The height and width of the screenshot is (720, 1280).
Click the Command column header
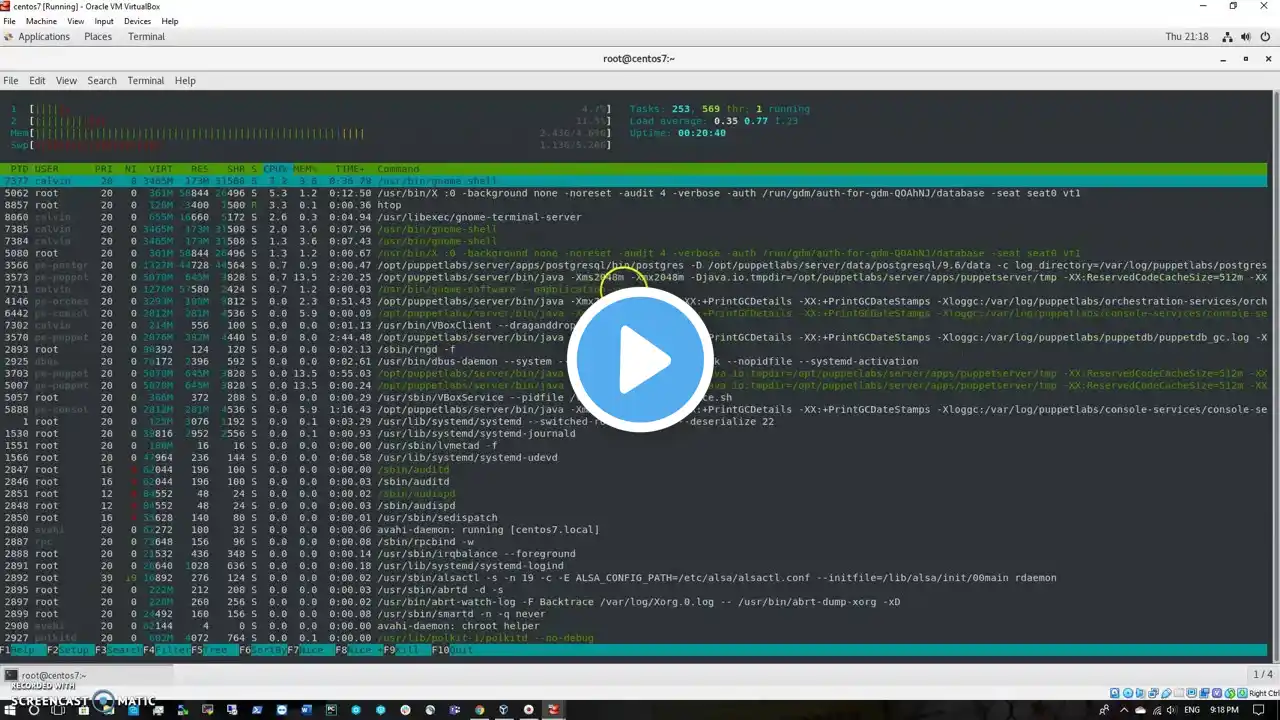(x=398, y=169)
